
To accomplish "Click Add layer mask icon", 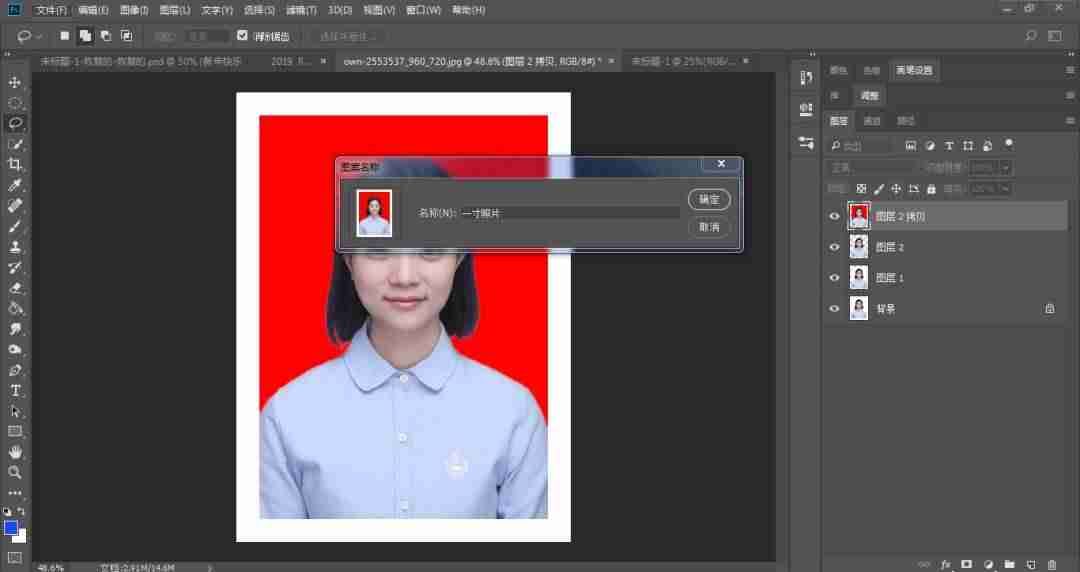I will click(966, 564).
